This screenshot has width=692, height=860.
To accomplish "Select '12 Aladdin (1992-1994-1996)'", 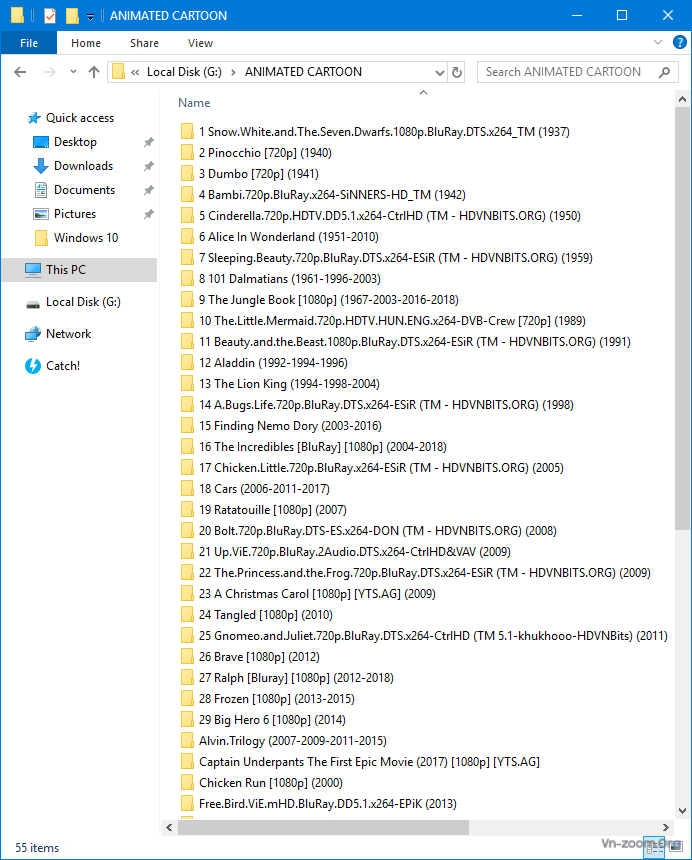I will pos(273,363).
